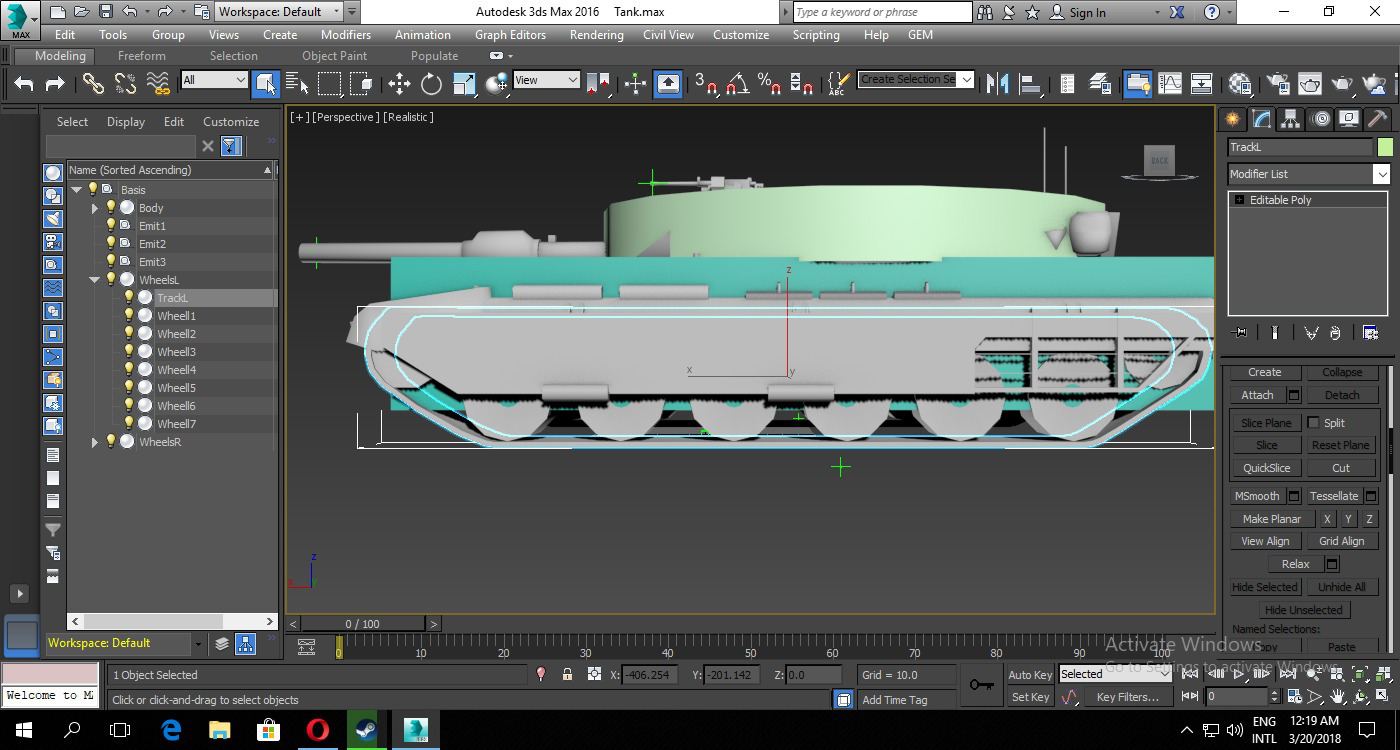Select the Select and Link tool
The width and height of the screenshot is (1400, 750).
tap(93, 83)
